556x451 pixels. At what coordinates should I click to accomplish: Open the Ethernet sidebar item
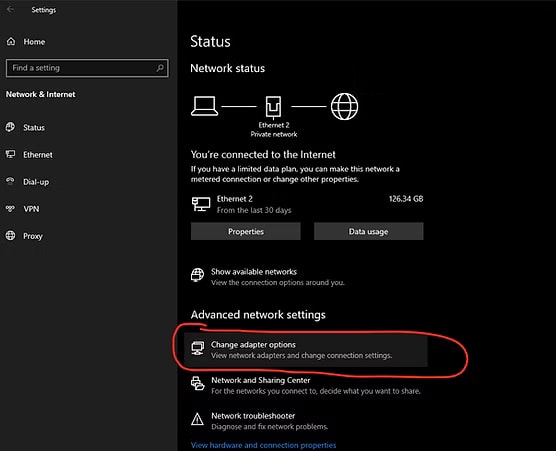tap(38, 155)
